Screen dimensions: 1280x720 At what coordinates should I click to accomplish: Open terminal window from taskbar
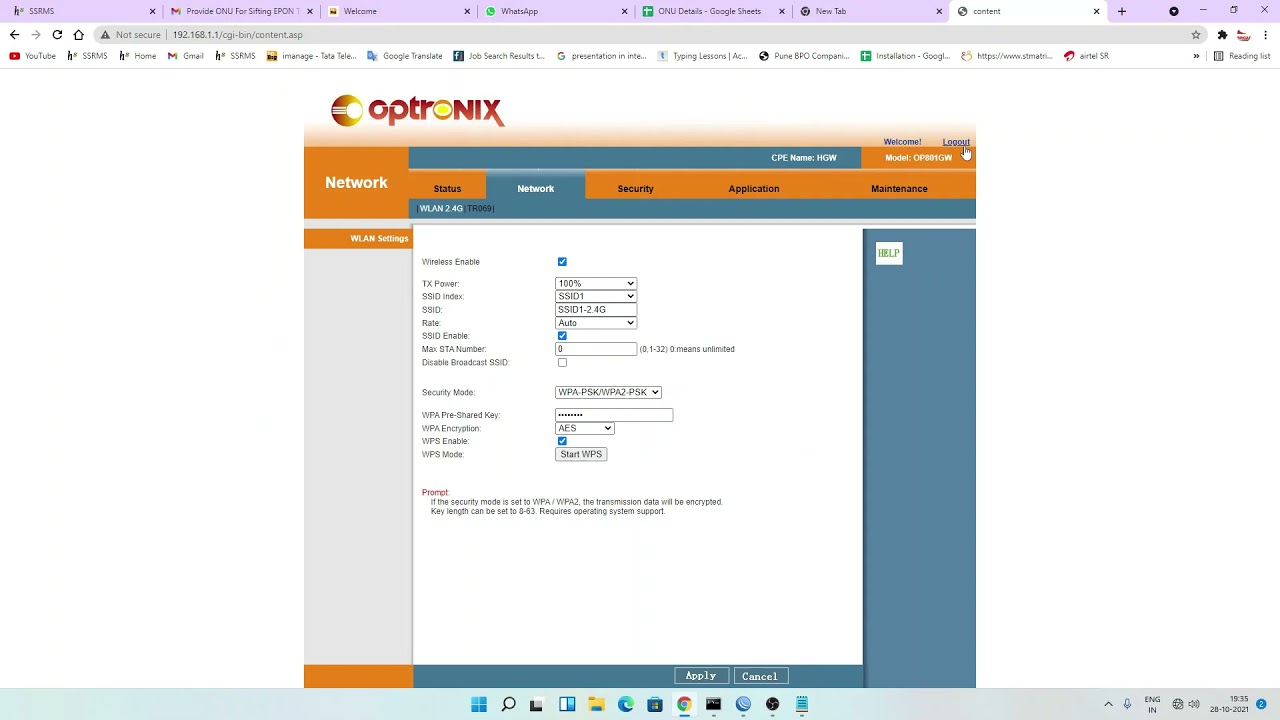pyautogui.click(x=713, y=704)
